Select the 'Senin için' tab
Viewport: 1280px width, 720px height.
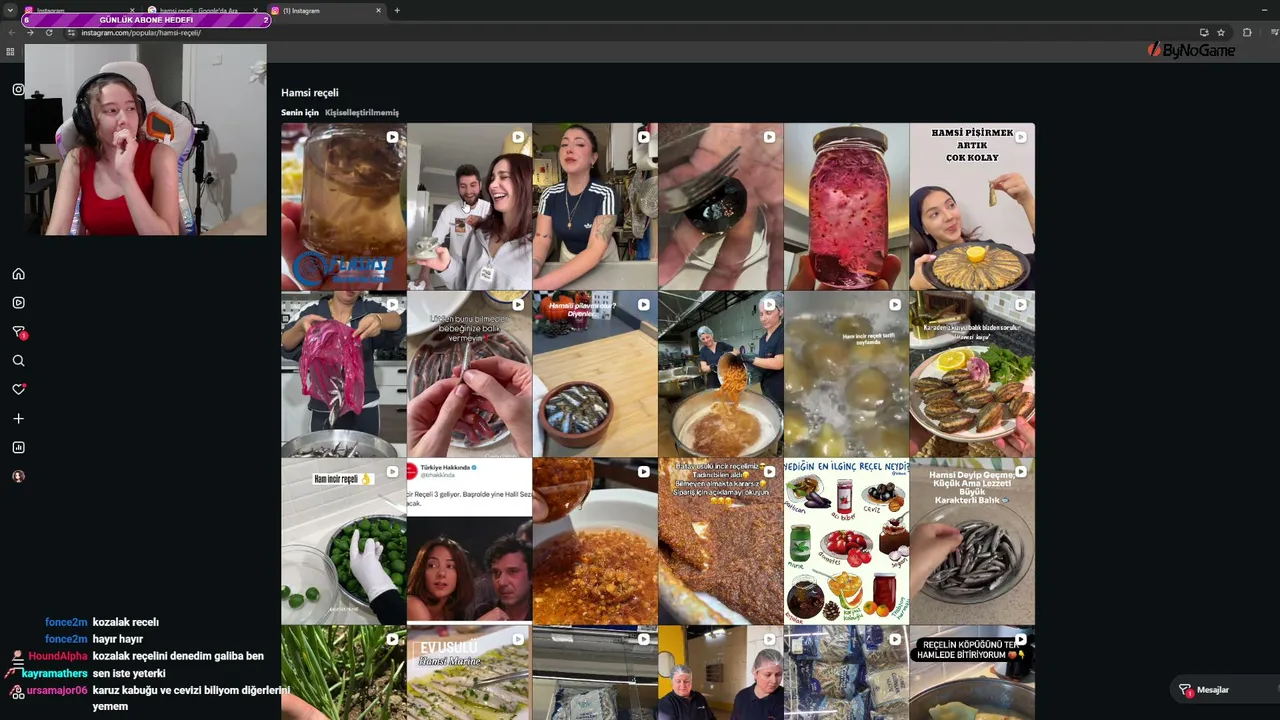click(300, 113)
